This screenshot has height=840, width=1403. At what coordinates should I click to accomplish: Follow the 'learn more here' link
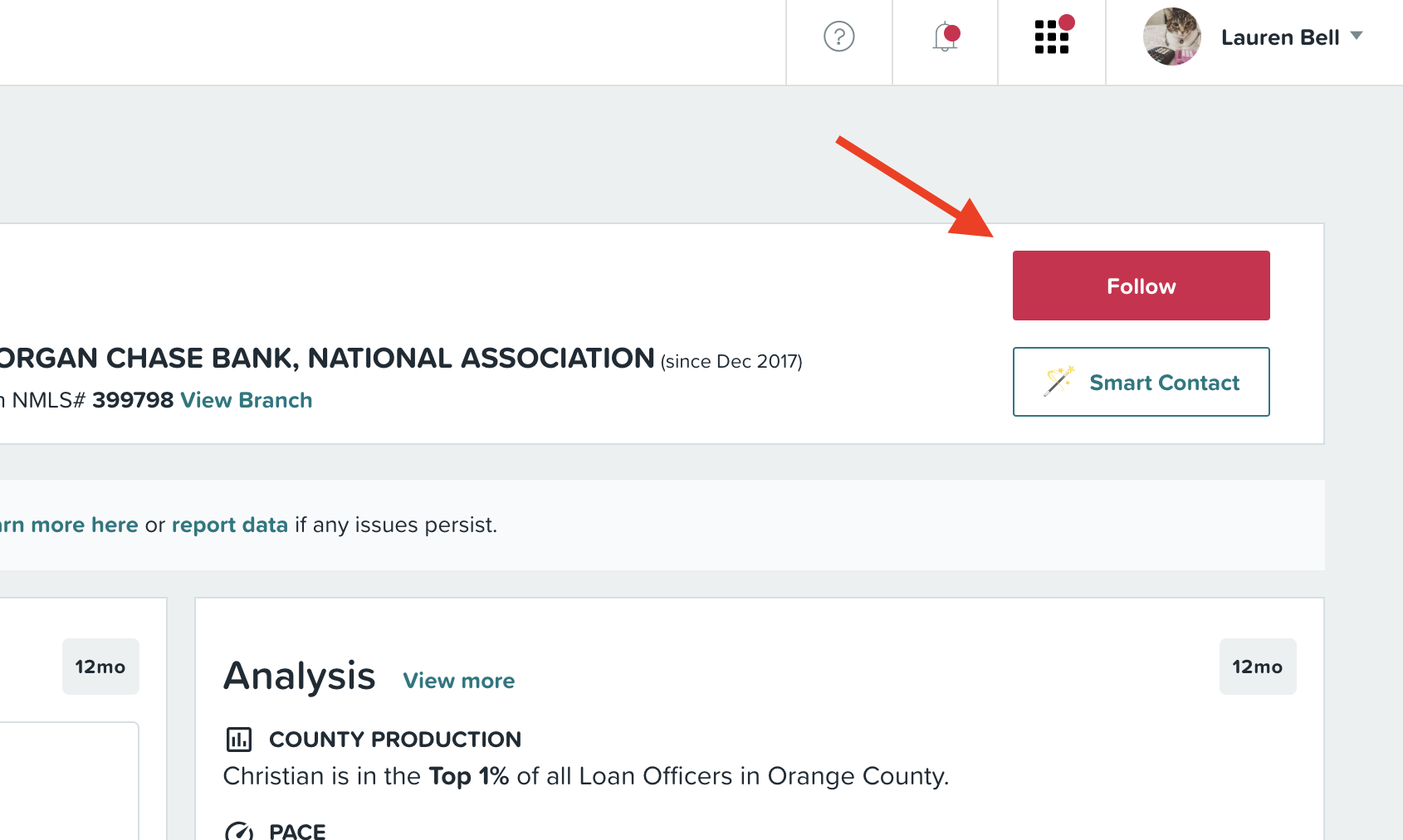(x=69, y=525)
